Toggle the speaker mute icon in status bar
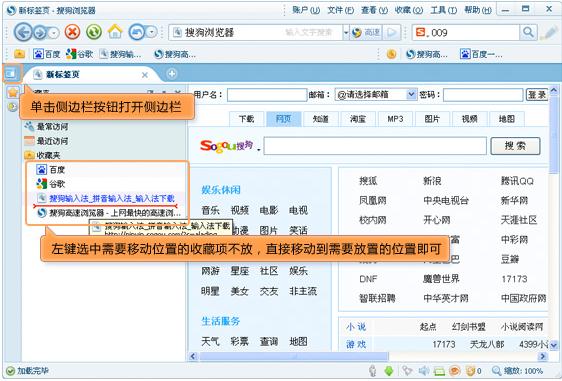The height and width of the screenshot is (381, 562). 424,371
